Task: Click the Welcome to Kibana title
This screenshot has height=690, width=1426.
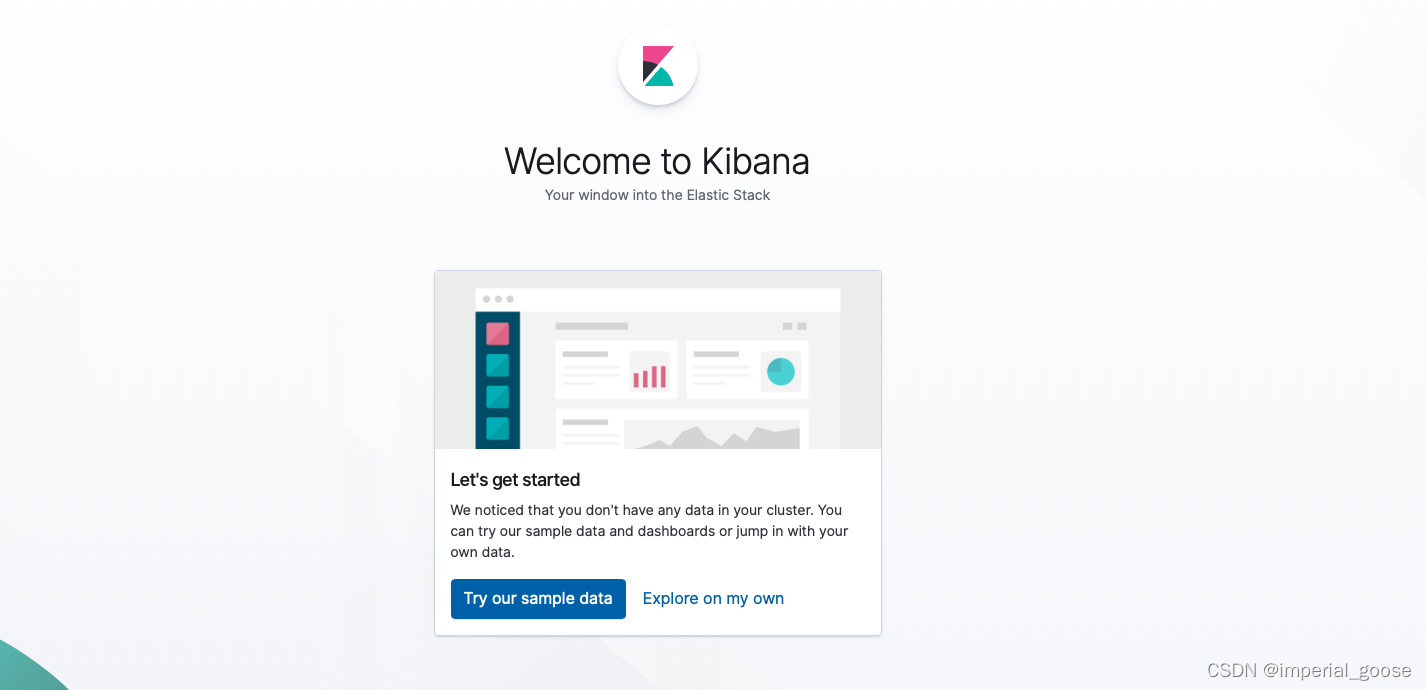Action: click(x=657, y=161)
